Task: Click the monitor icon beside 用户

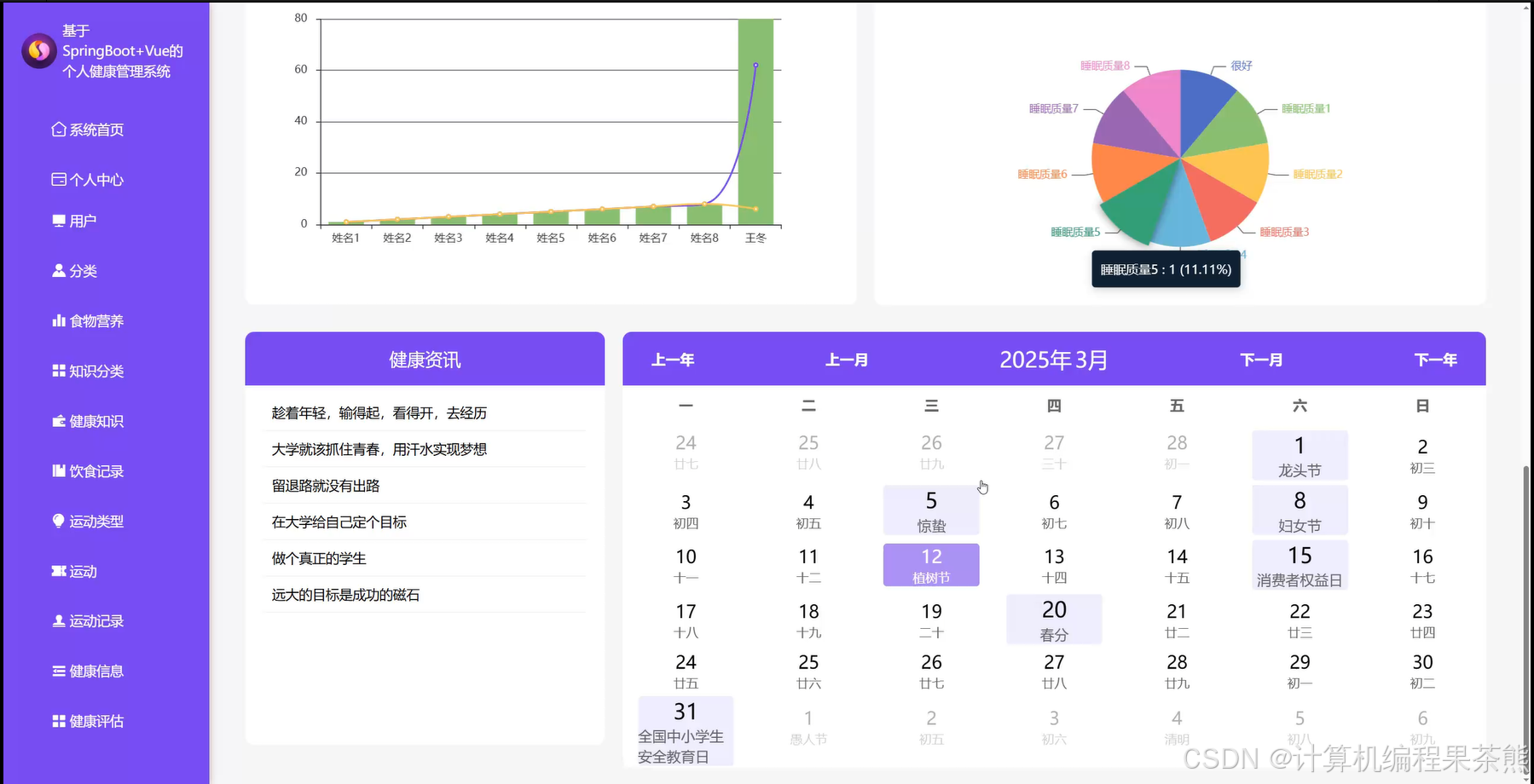Action: tap(59, 221)
